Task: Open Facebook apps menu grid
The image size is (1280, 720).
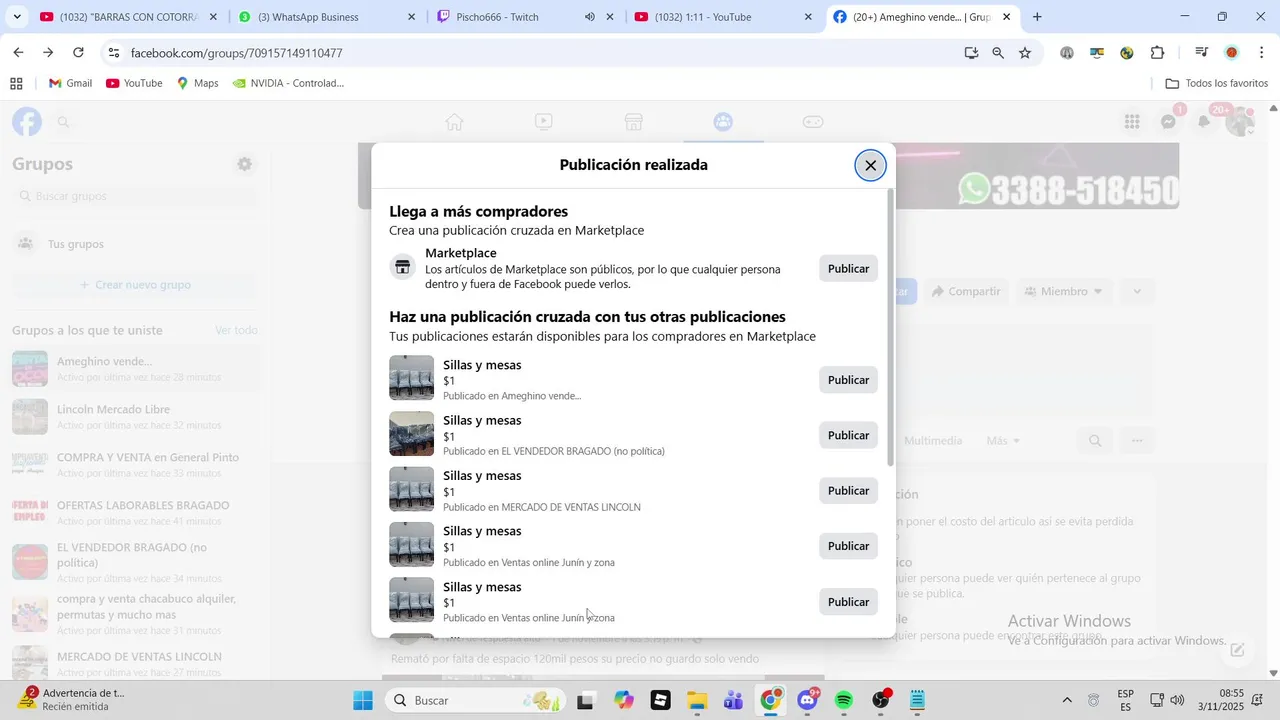Action: [1132, 122]
